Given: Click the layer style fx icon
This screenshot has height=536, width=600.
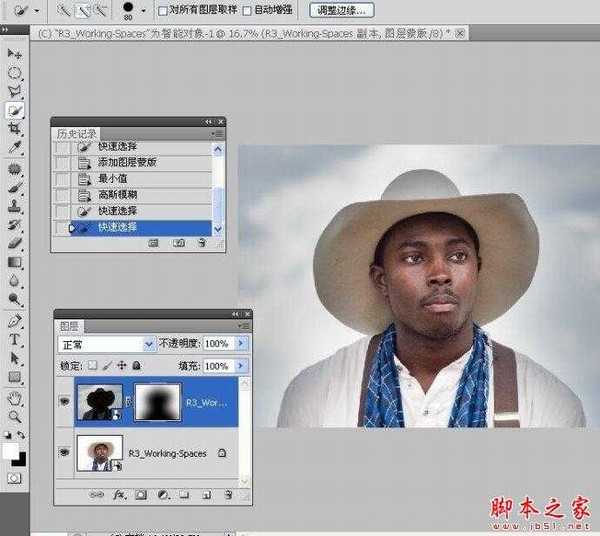Looking at the screenshot, I should [x=118, y=494].
